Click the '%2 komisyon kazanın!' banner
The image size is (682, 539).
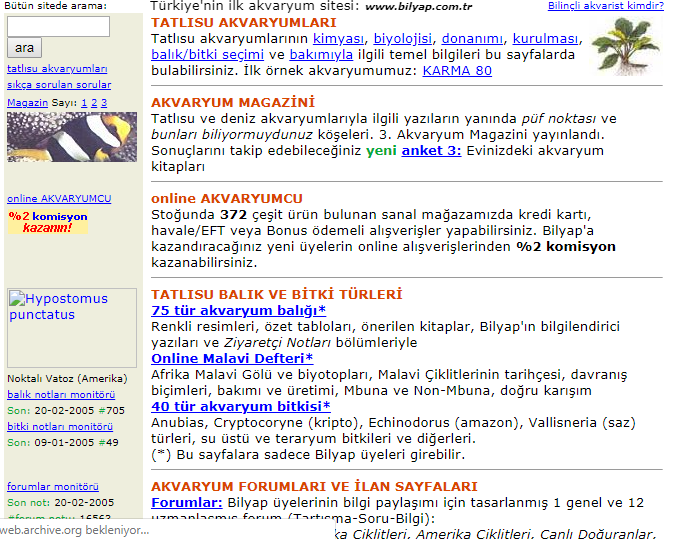tap(48, 222)
